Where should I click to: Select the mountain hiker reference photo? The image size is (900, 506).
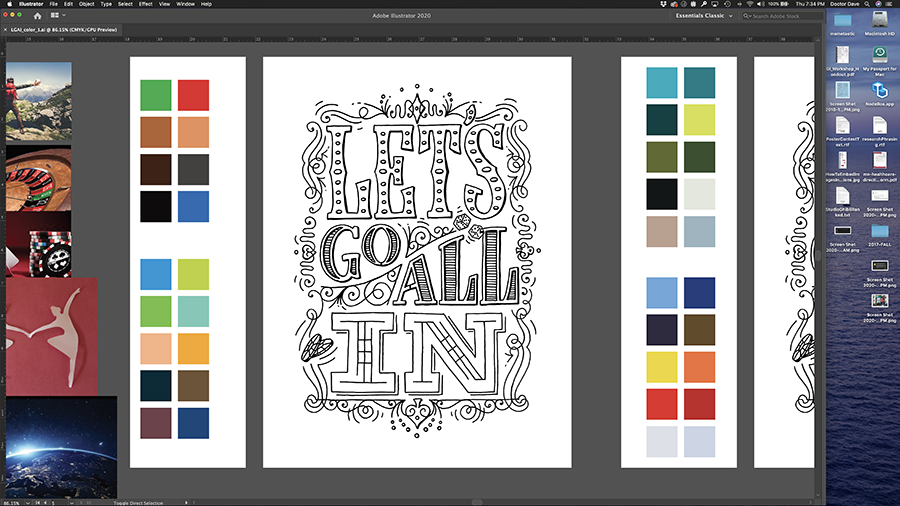point(38,102)
